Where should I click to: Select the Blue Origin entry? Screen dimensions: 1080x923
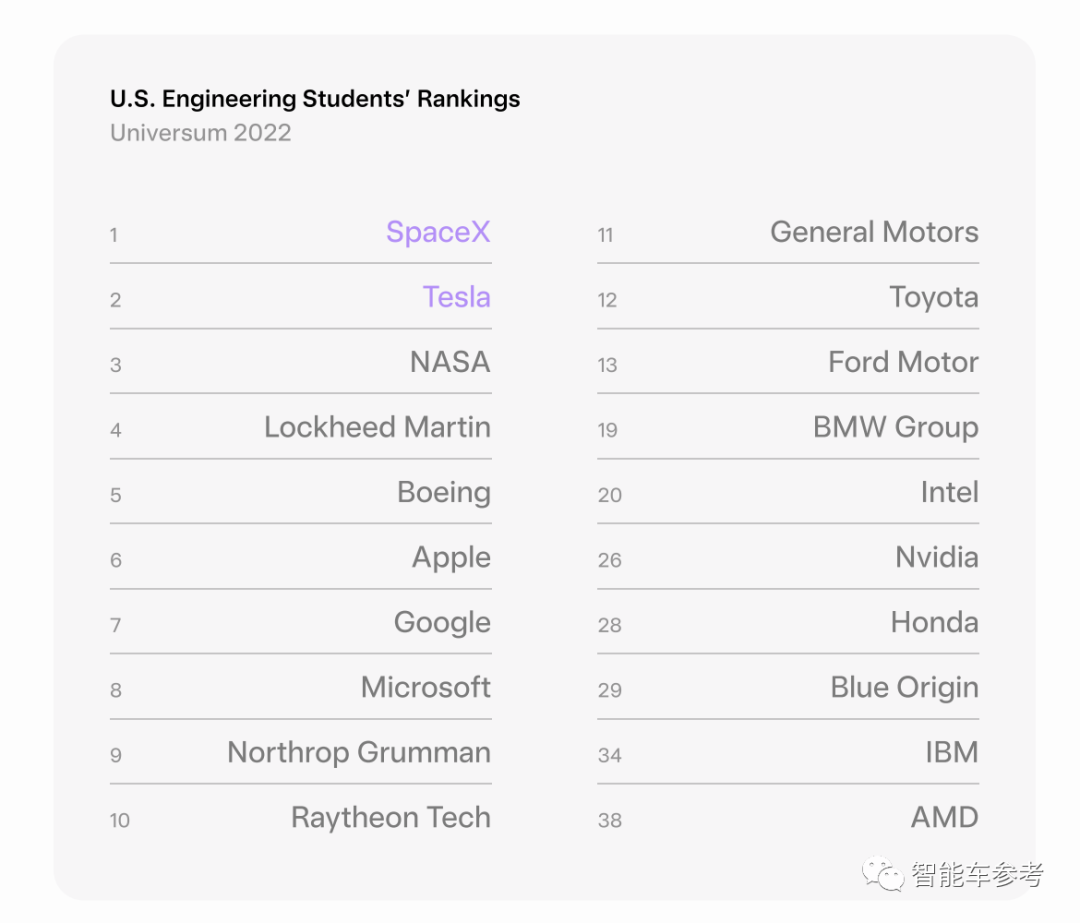pos(904,687)
